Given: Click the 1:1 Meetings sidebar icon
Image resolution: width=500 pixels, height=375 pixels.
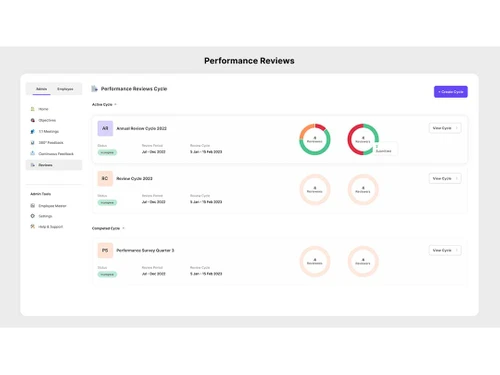Looking at the screenshot, I should [32, 131].
